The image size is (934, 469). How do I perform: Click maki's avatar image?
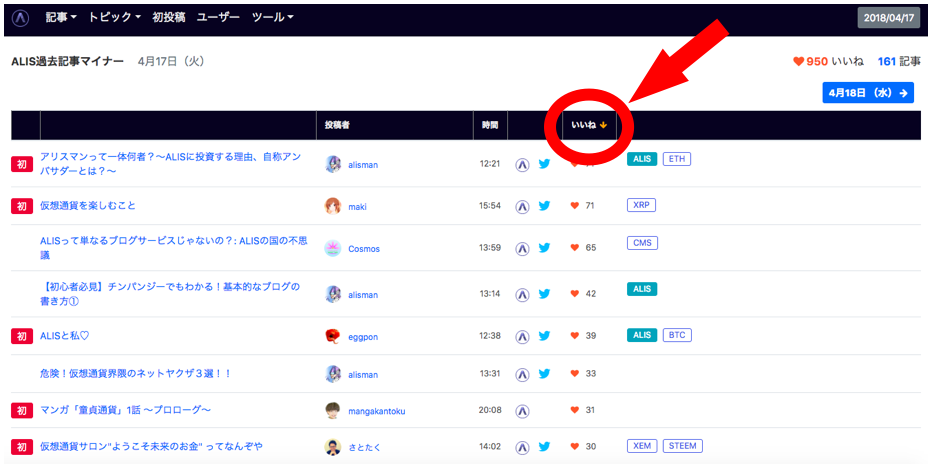[333, 206]
